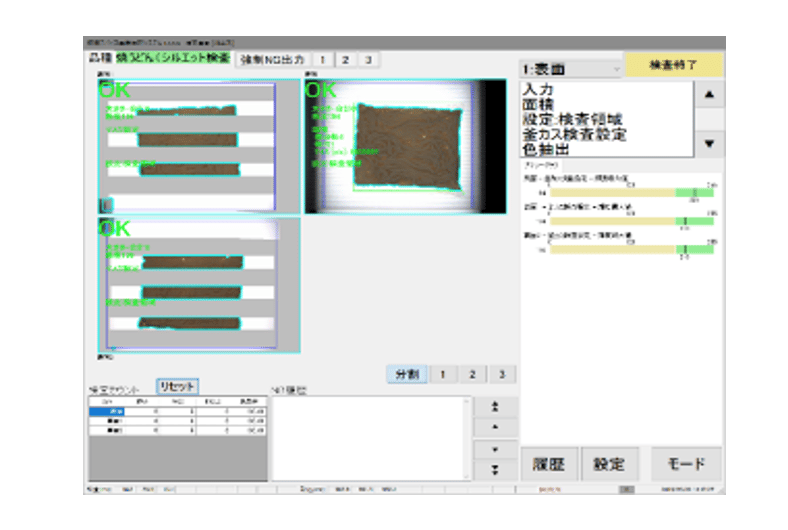Show camera view 2 next to 分割
Viewport: 788px width, 530px height.
pos(472,374)
